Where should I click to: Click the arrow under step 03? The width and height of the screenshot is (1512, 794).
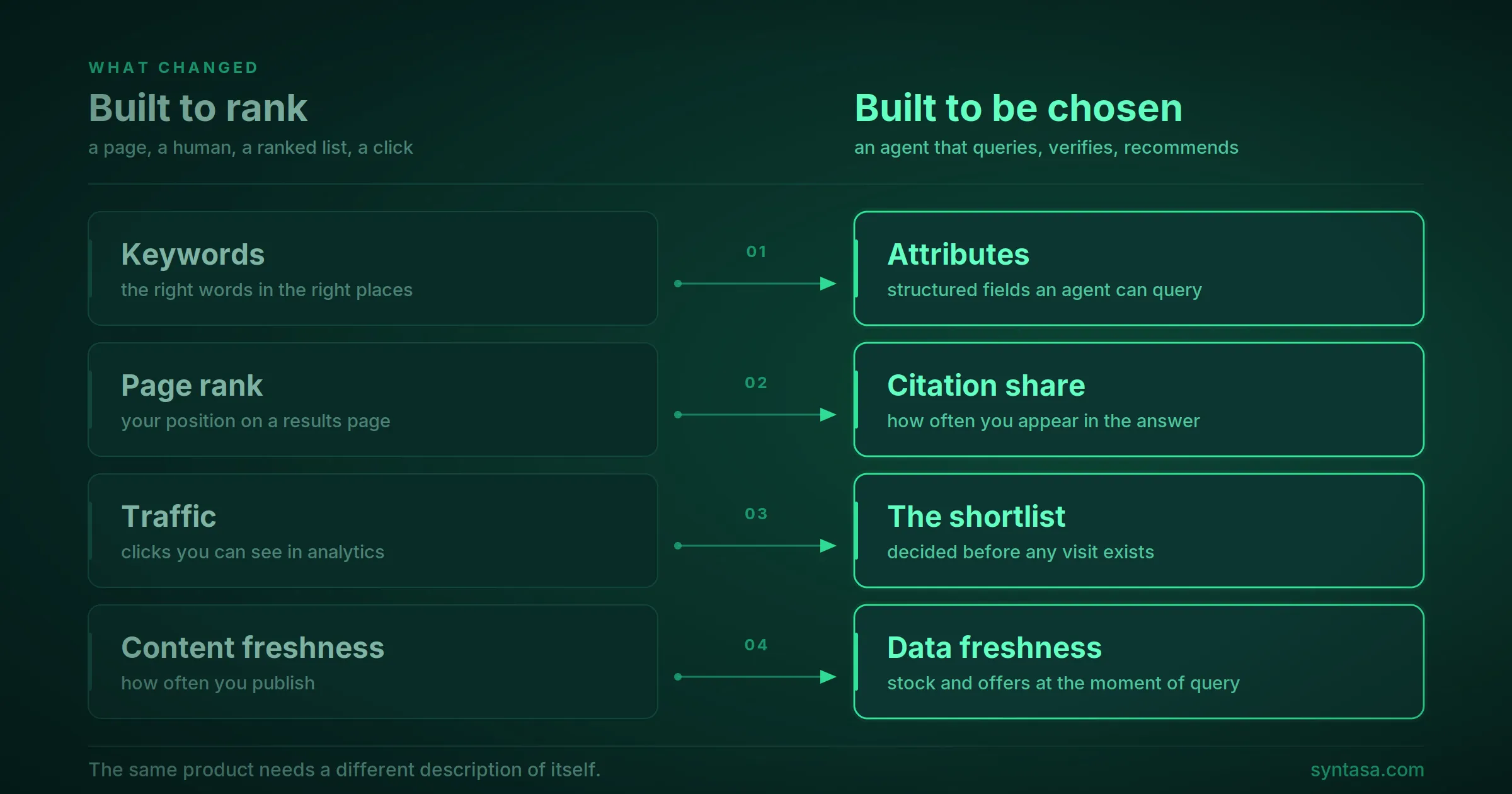(755, 546)
